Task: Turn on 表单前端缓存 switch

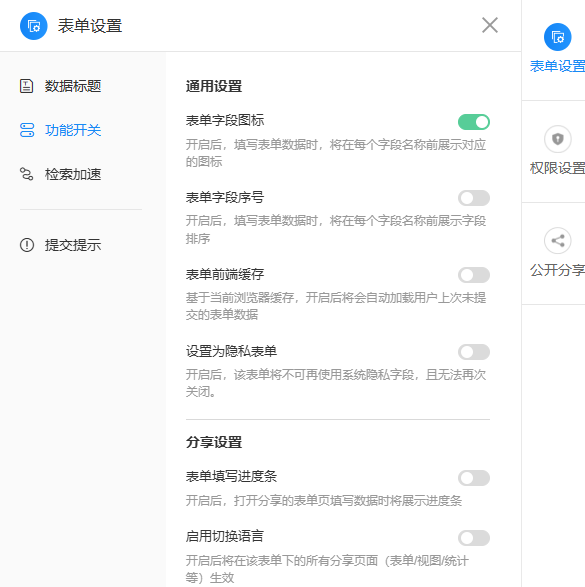Action: (474, 275)
